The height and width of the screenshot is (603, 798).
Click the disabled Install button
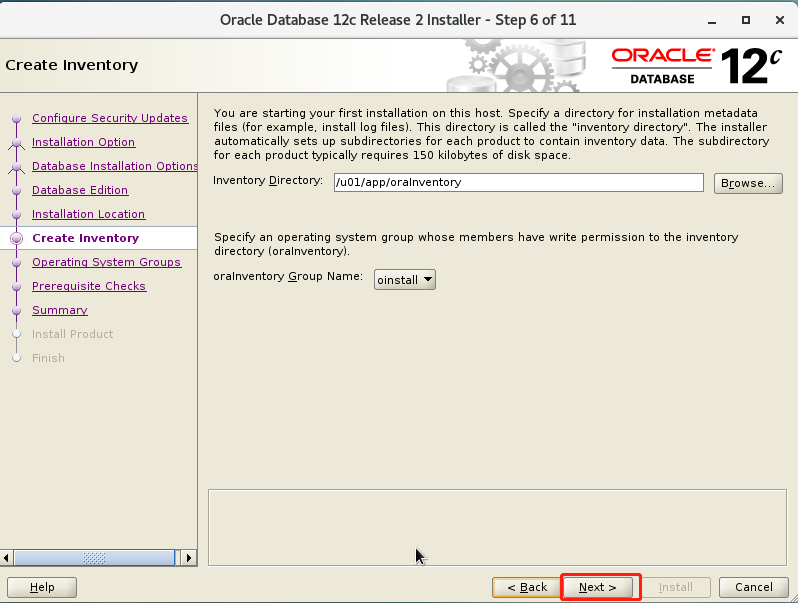[676, 587]
